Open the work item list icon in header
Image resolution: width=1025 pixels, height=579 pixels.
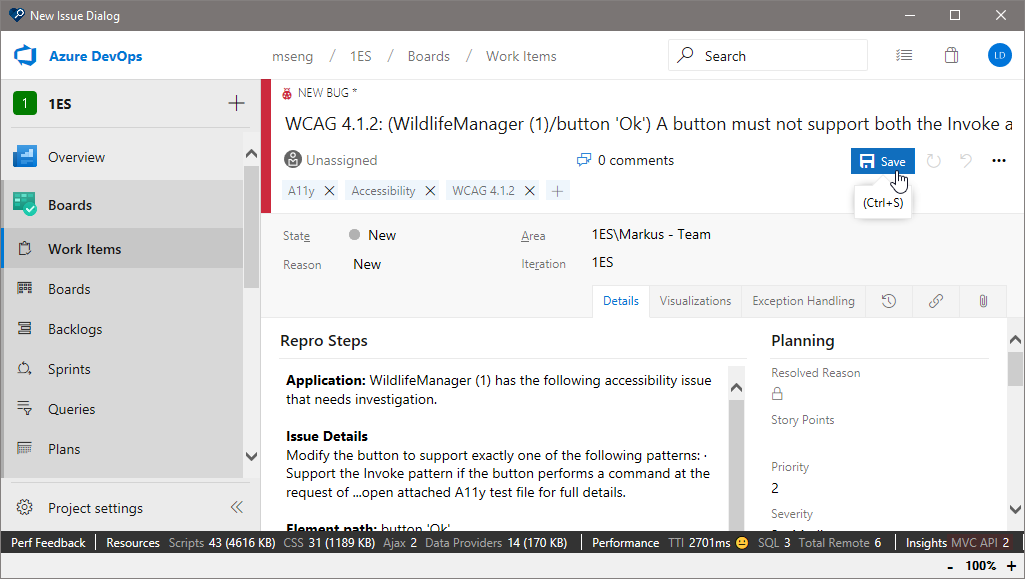(904, 56)
